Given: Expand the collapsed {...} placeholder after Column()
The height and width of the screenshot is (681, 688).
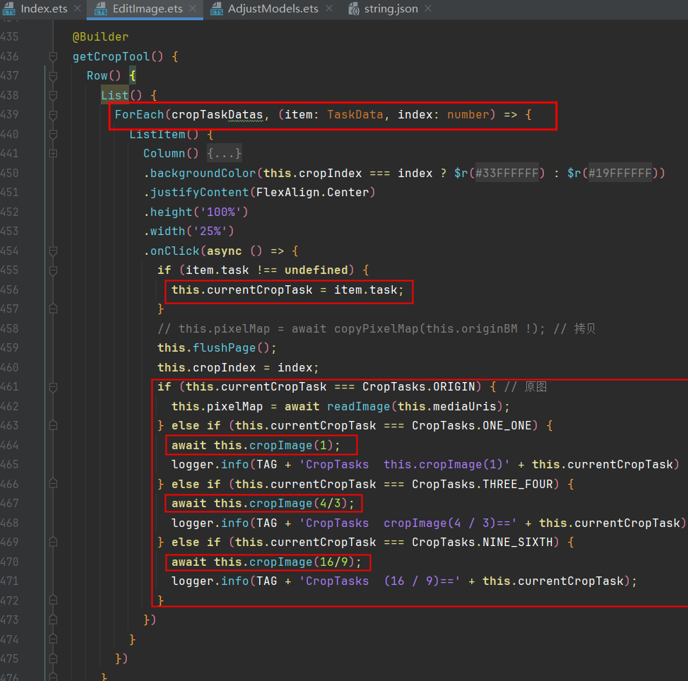Looking at the screenshot, I should point(225,154).
